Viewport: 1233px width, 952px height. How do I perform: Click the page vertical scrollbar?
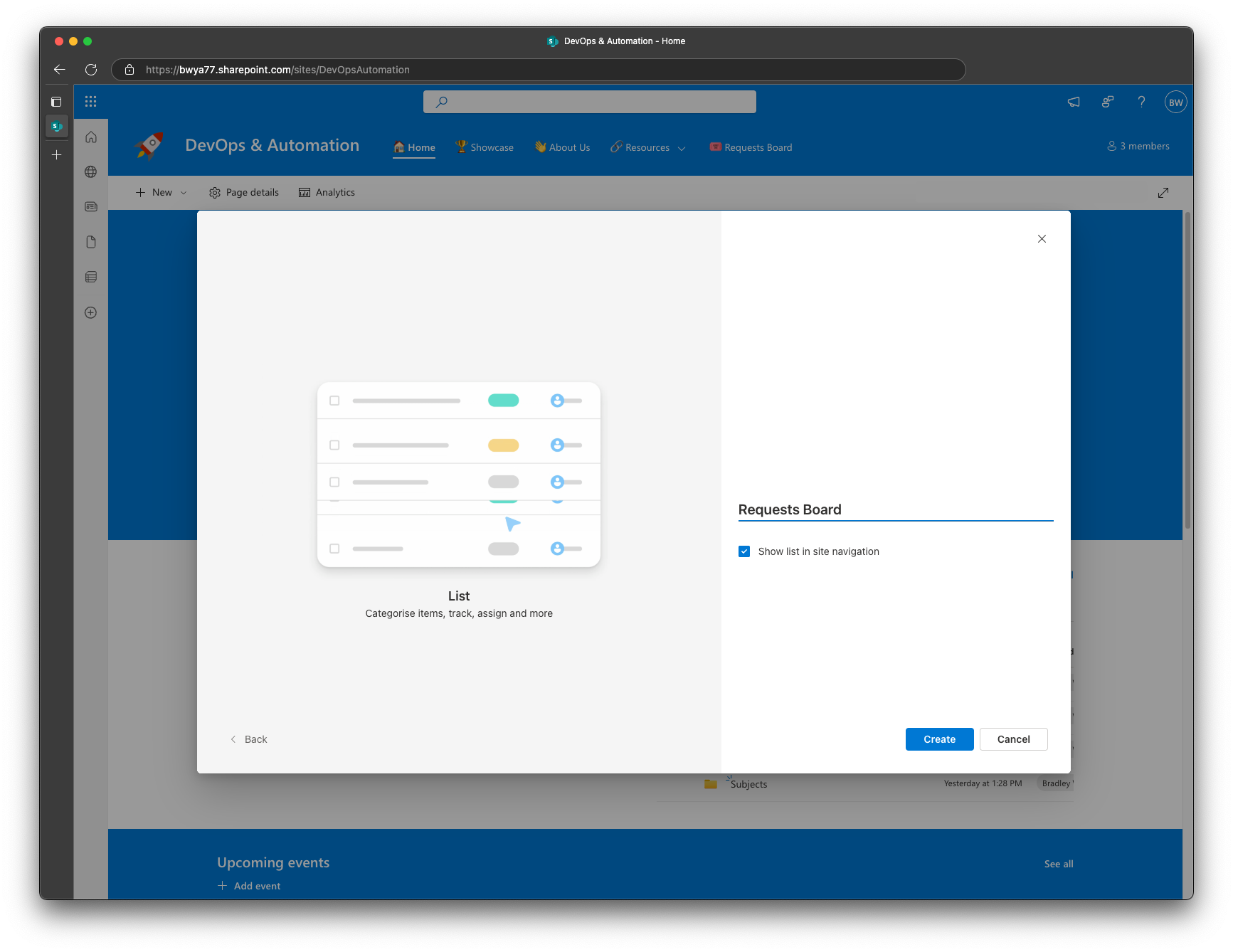[x=1187, y=370]
